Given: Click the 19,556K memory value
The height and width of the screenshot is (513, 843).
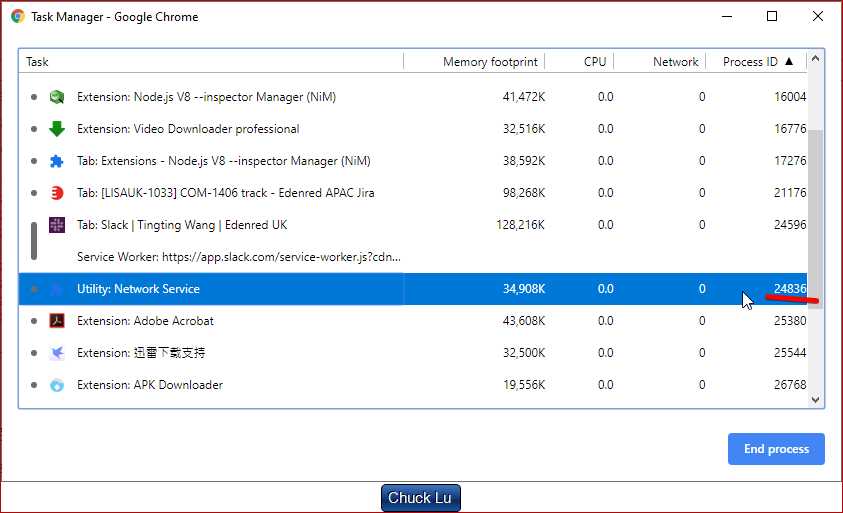Looking at the screenshot, I should point(524,385).
